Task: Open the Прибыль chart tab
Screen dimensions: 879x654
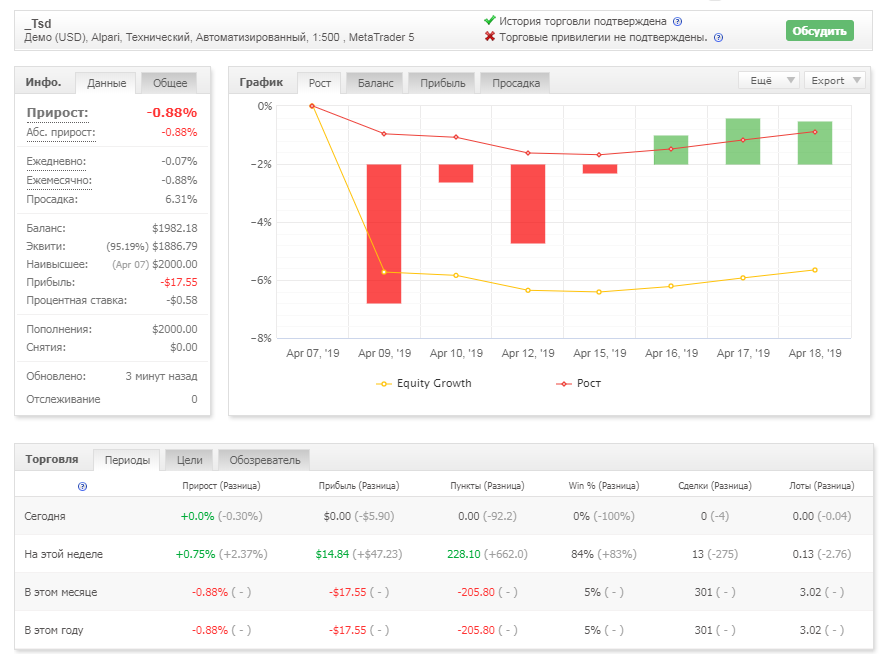Action: pyautogui.click(x=442, y=83)
